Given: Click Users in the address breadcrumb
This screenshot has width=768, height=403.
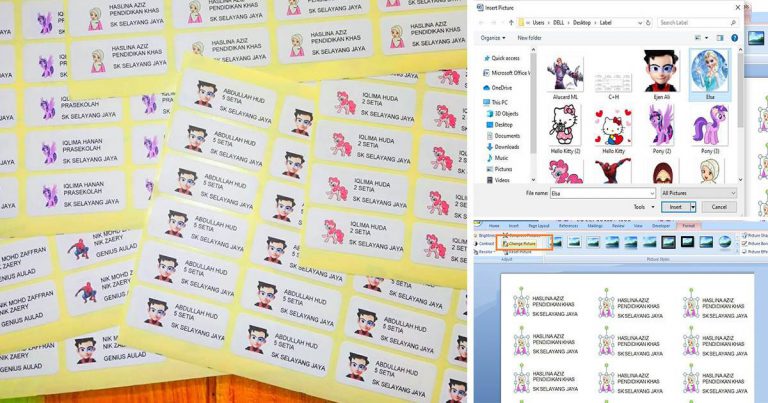Looking at the screenshot, I should (x=538, y=23).
